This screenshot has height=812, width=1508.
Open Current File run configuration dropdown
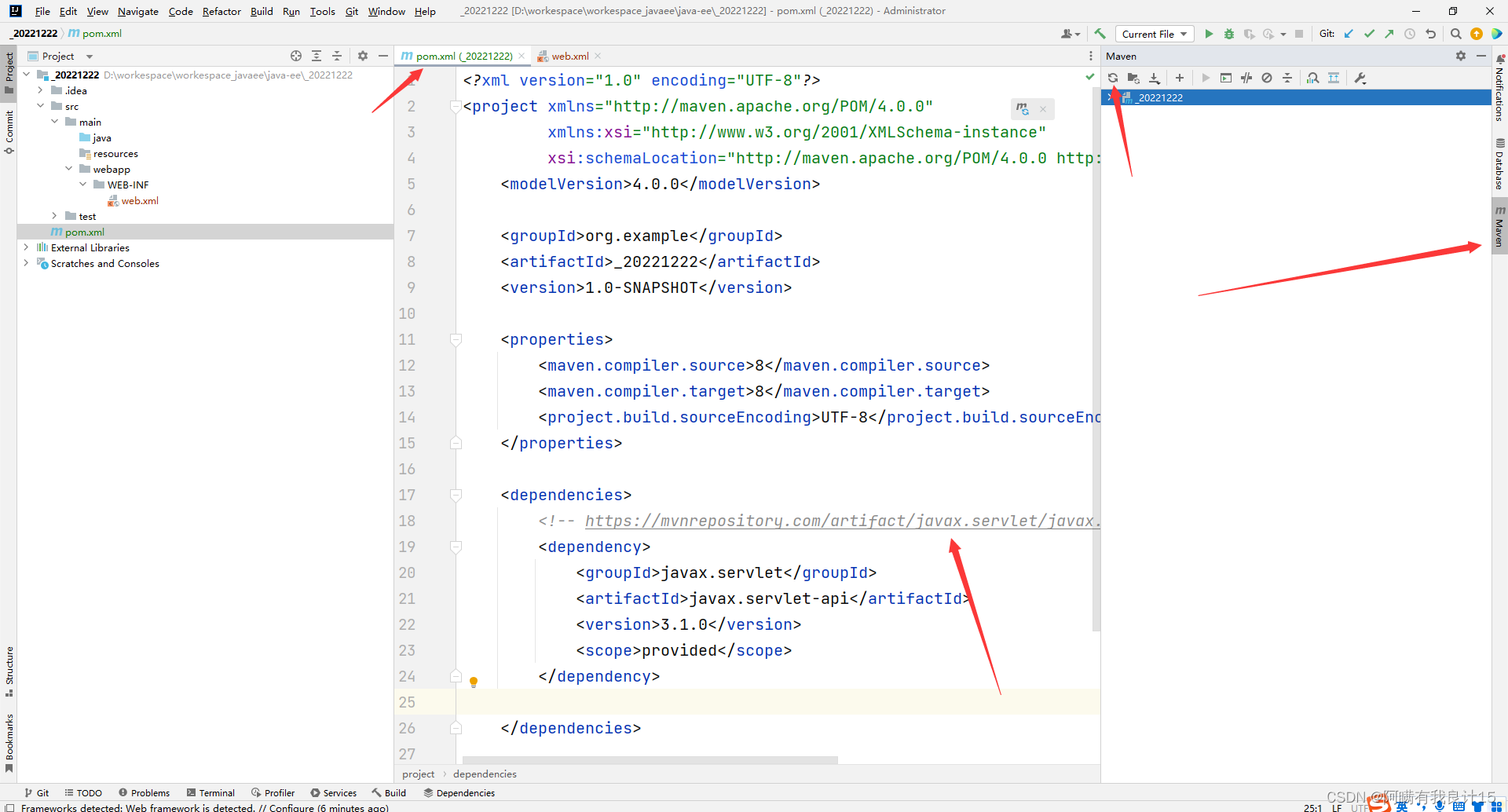[1155, 34]
